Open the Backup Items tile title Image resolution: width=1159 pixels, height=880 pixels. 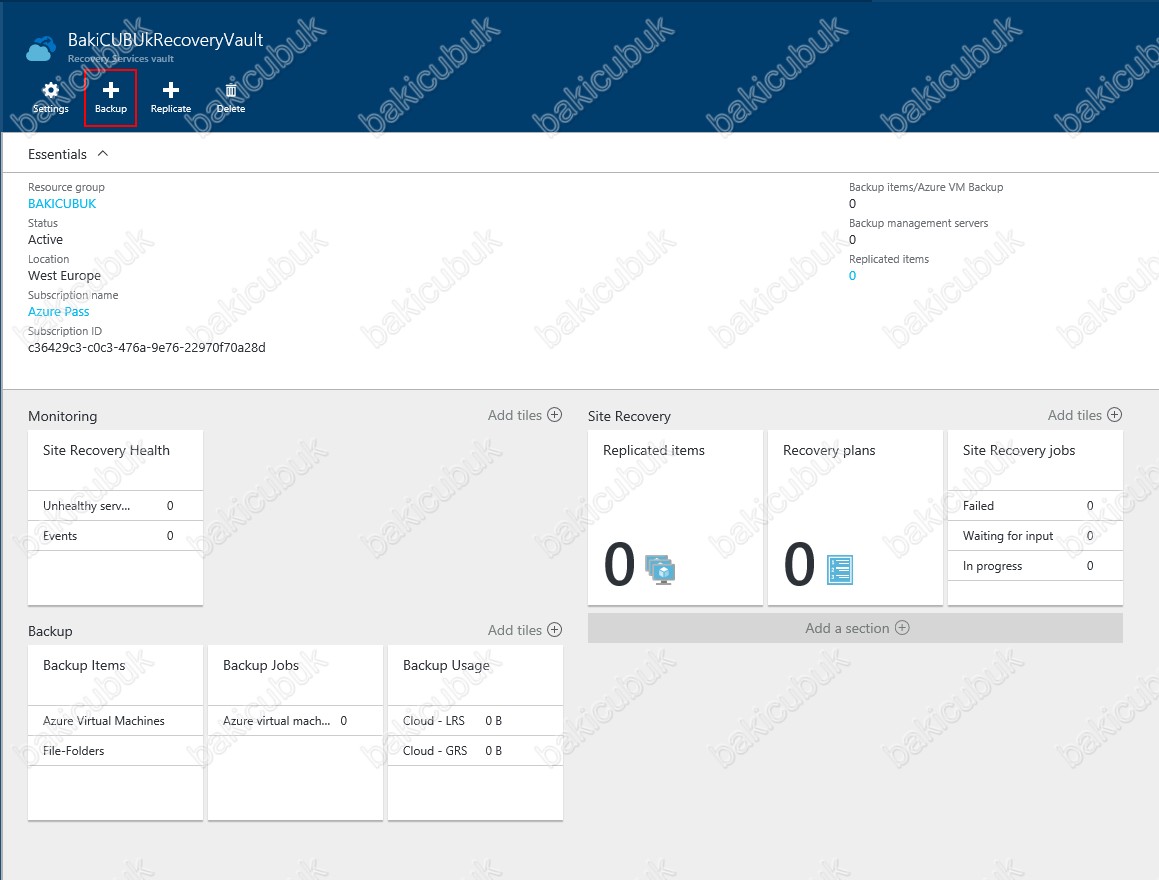[84, 666]
